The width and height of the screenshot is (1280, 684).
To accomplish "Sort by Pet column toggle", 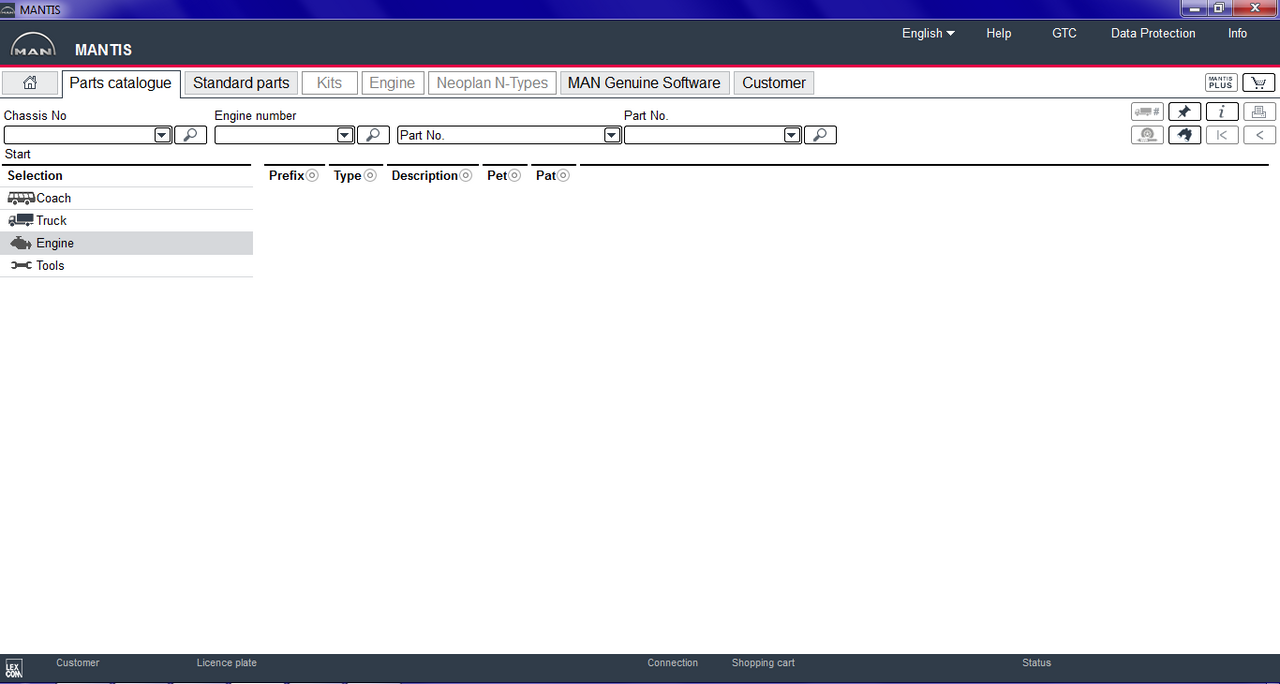I will coord(515,176).
